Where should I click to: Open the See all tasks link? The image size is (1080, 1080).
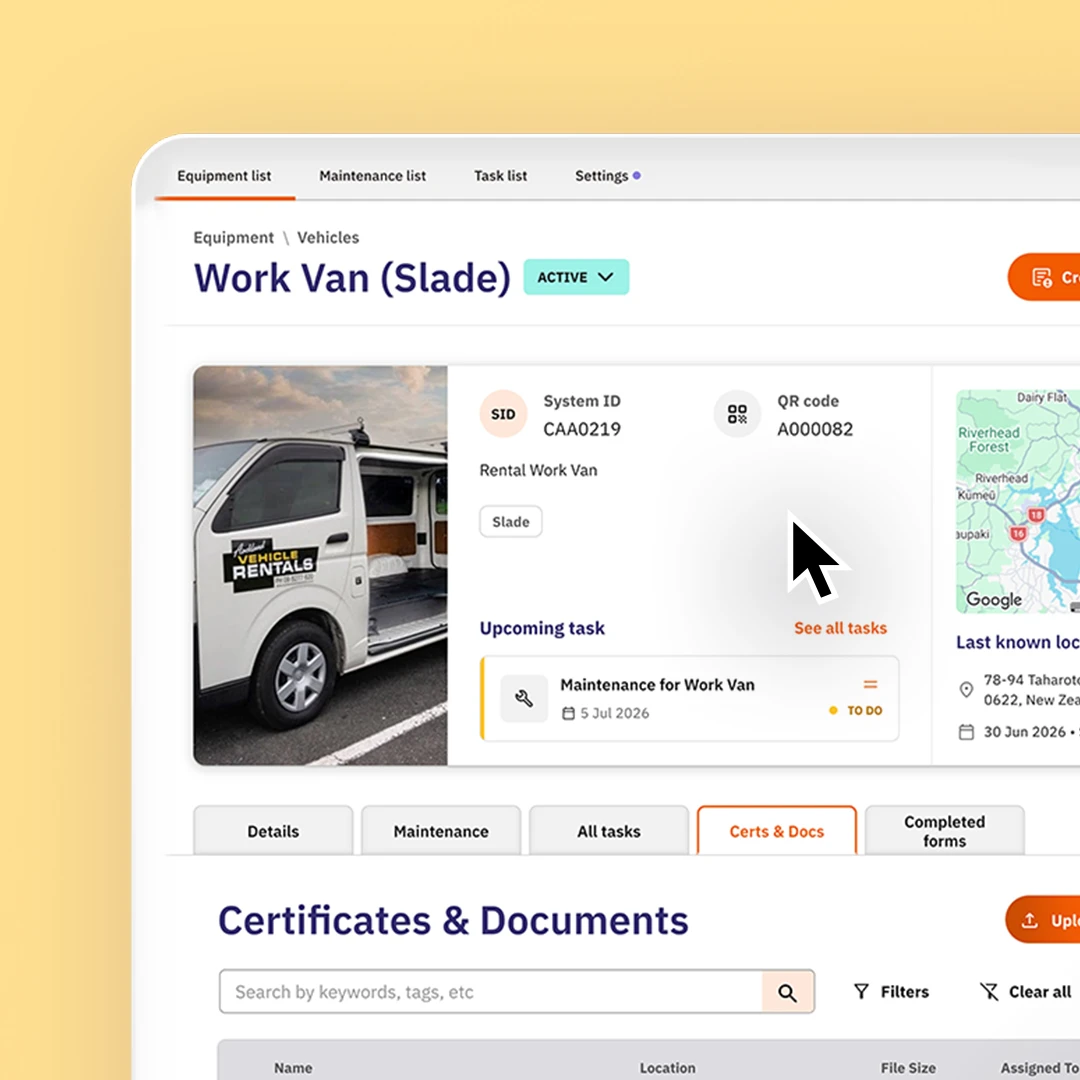(x=840, y=628)
